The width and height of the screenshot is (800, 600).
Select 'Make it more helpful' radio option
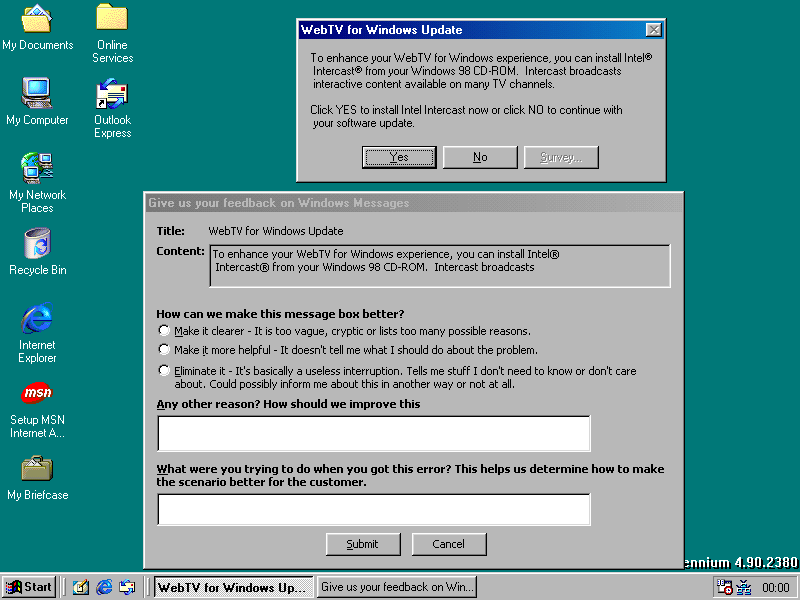(x=164, y=349)
